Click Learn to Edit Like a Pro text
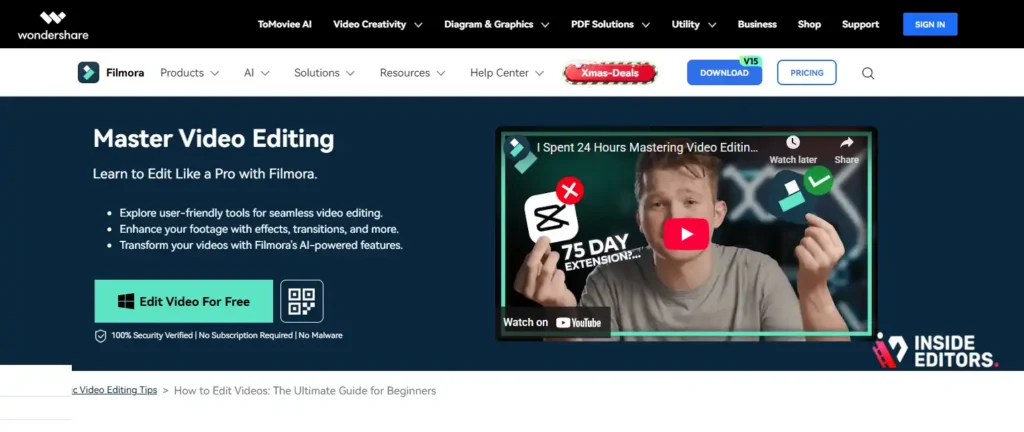1024x432 pixels. 205,174
